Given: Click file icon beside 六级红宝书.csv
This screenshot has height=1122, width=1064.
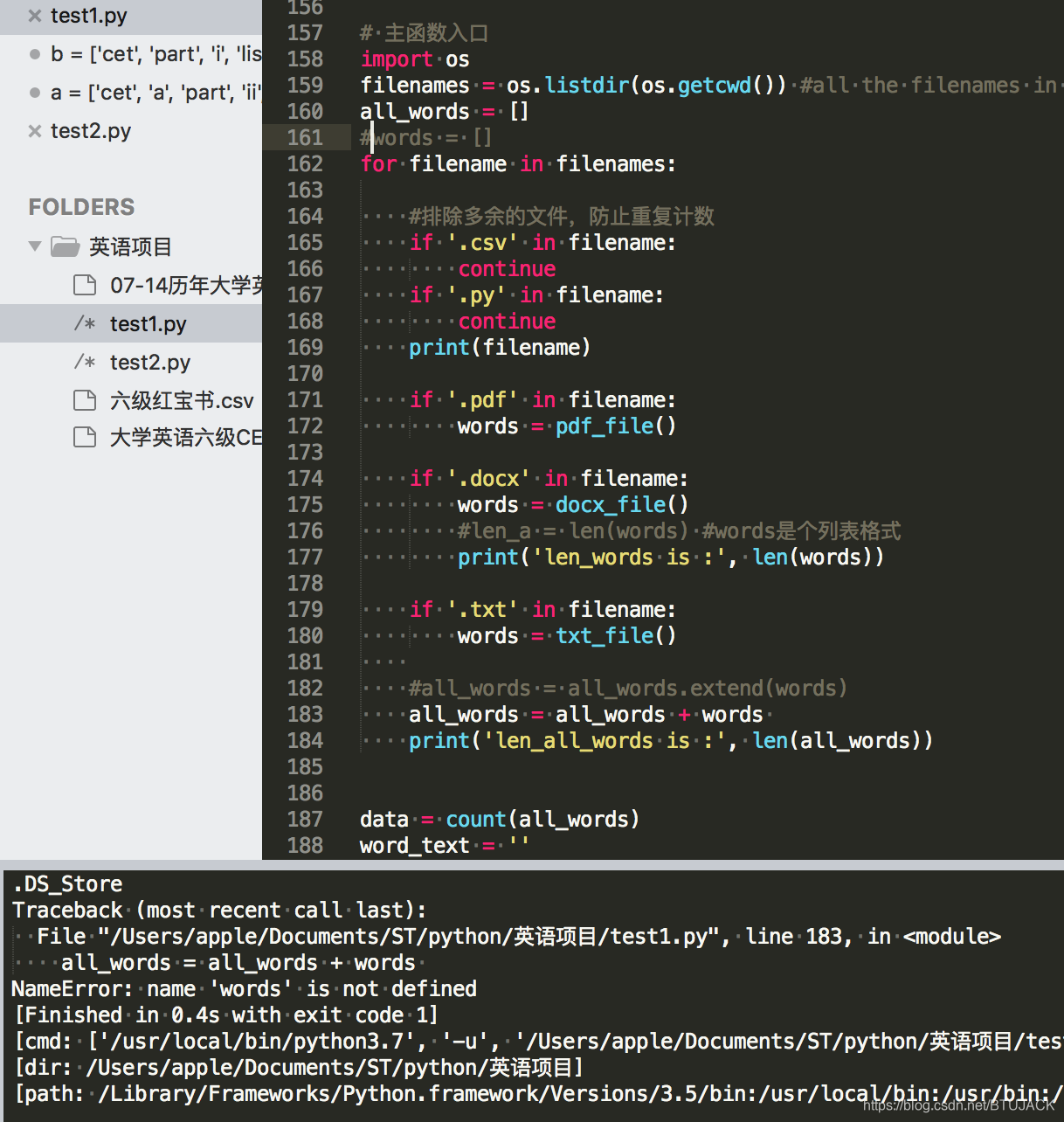Looking at the screenshot, I should point(85,400).
